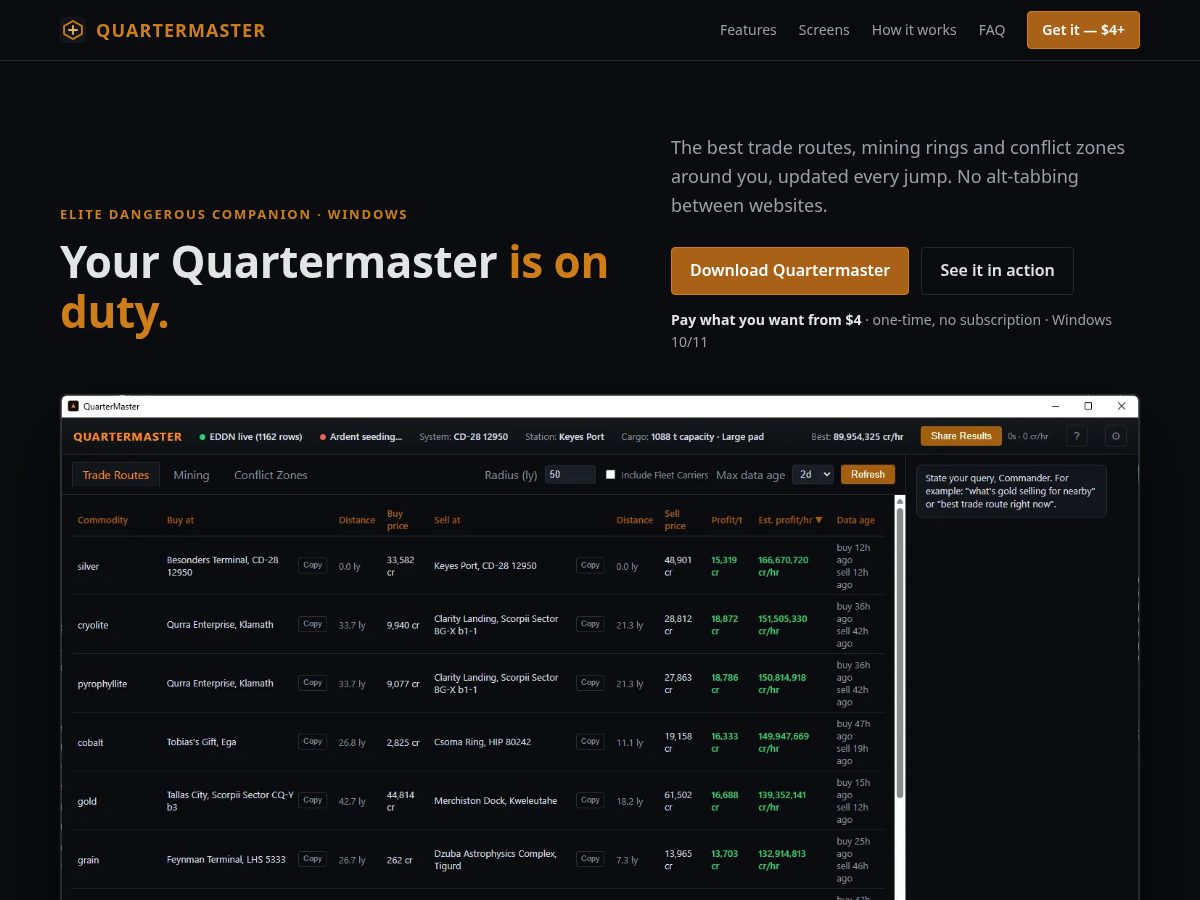Click the Sell price column header
1200x900 pixels.
[x=675, y=520]
